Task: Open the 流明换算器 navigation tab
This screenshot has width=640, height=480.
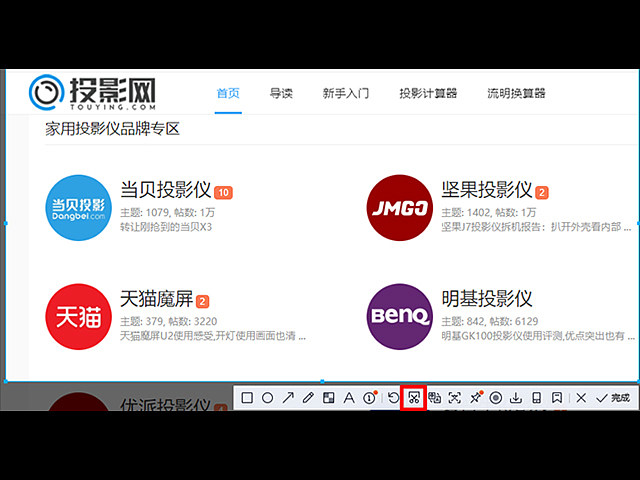Action: click(x=516, y=93)
